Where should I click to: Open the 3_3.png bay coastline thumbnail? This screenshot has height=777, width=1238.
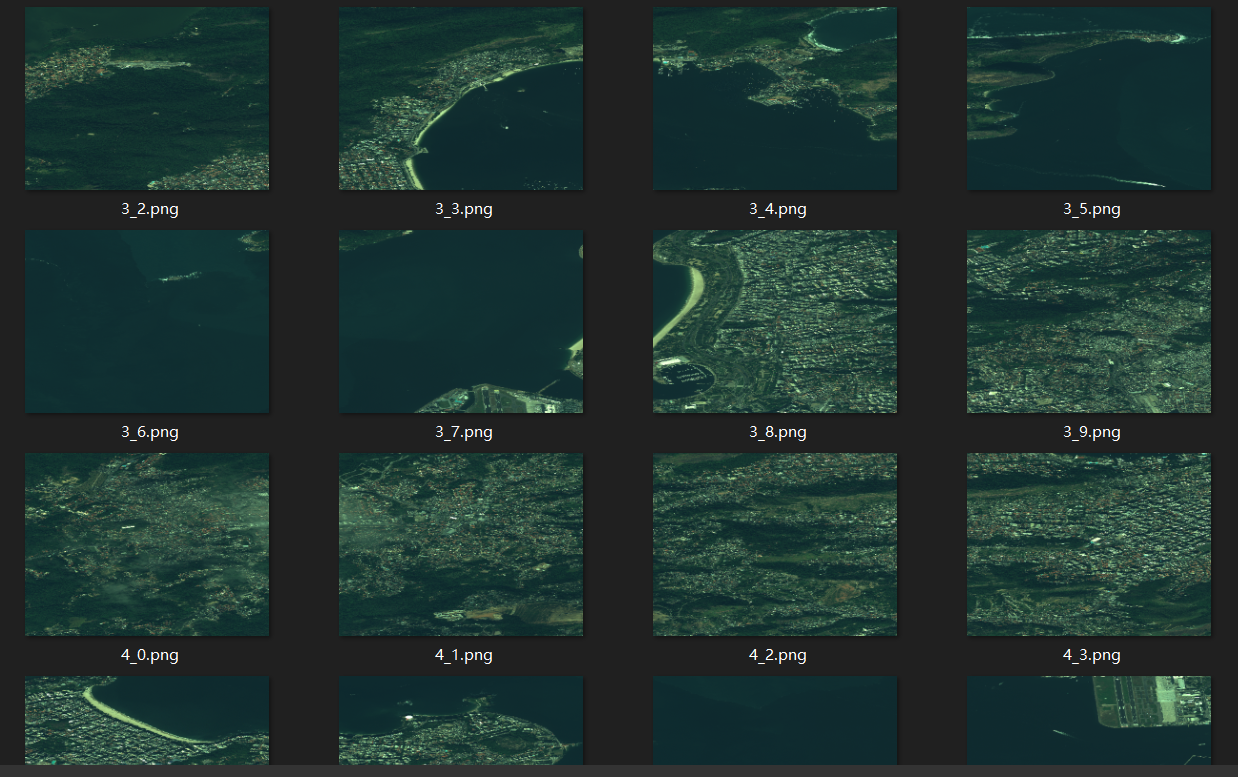[x=461, y=98]
